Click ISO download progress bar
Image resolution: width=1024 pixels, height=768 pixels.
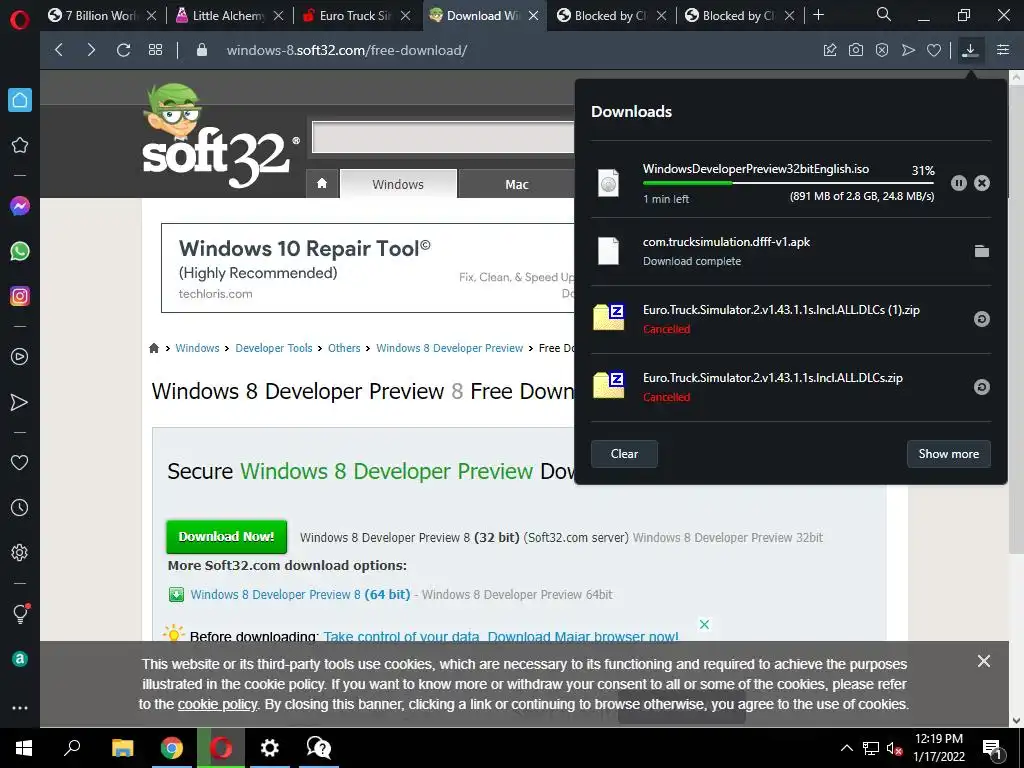tap(788, 184)
